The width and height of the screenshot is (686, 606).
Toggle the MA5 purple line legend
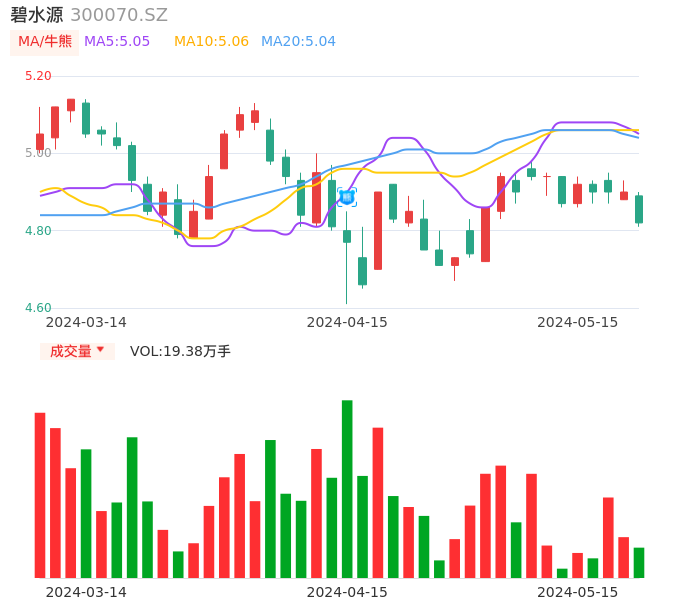tap(117, 42)
